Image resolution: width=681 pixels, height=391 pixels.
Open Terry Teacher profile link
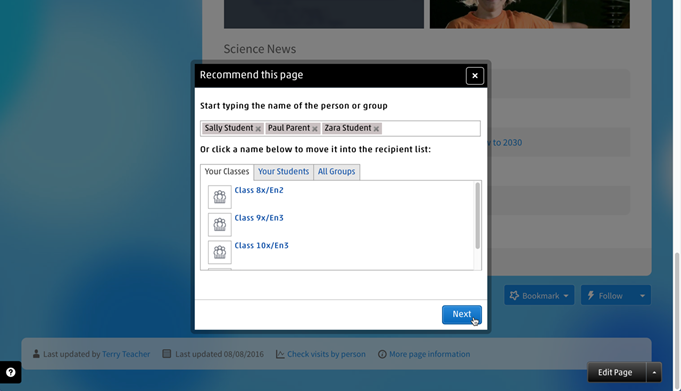pos(126,354)
